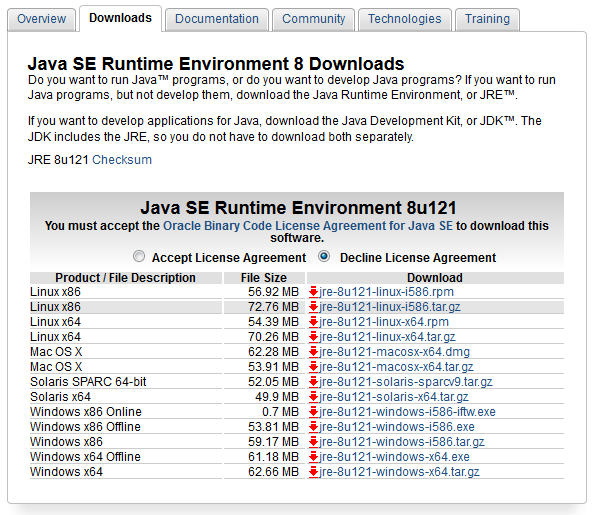Image resolution: width=593 pixels, height=515 pixels.
Task: Click download arrow icon for jre-8u121-solaris-x64.tar.gz
Action: (x=313, y=397)
